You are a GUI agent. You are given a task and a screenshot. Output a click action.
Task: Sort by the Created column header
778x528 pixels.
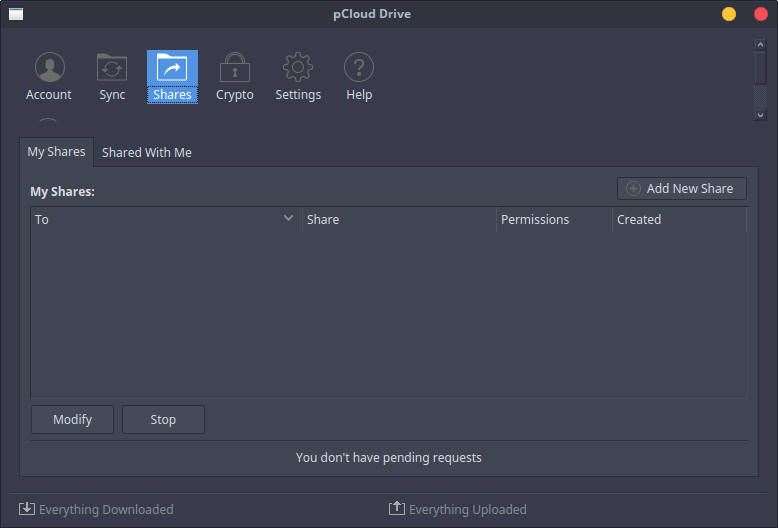679,219
